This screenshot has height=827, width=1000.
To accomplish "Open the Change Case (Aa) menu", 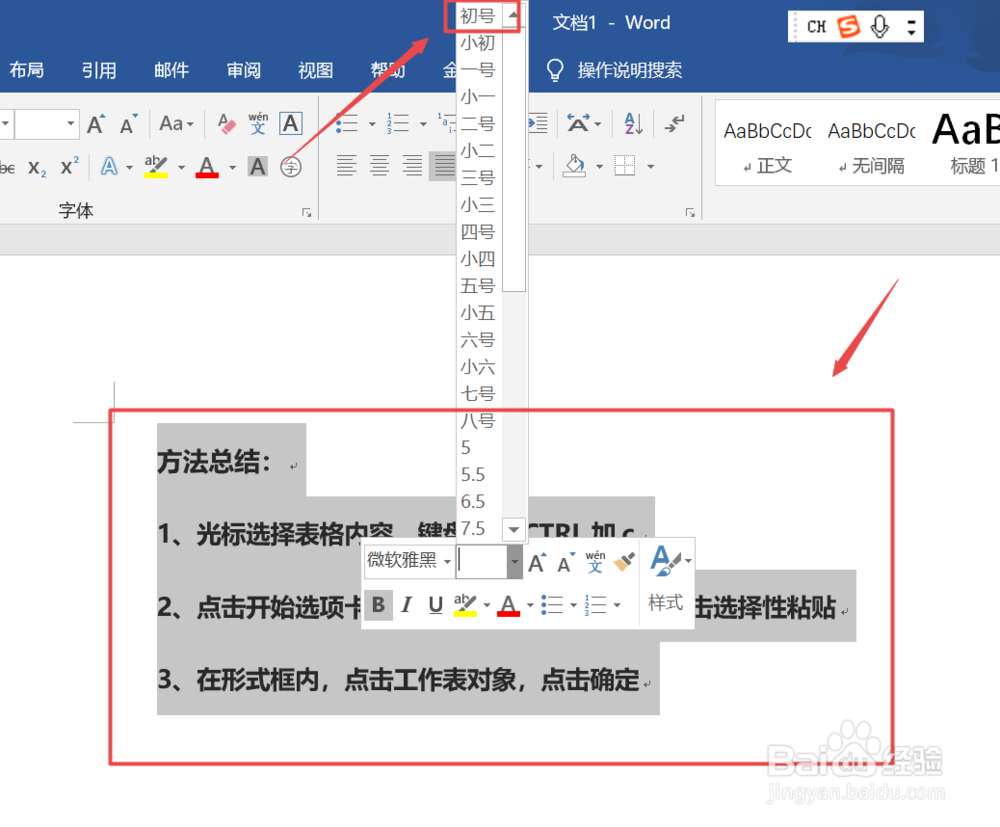I will coord(176,124).
